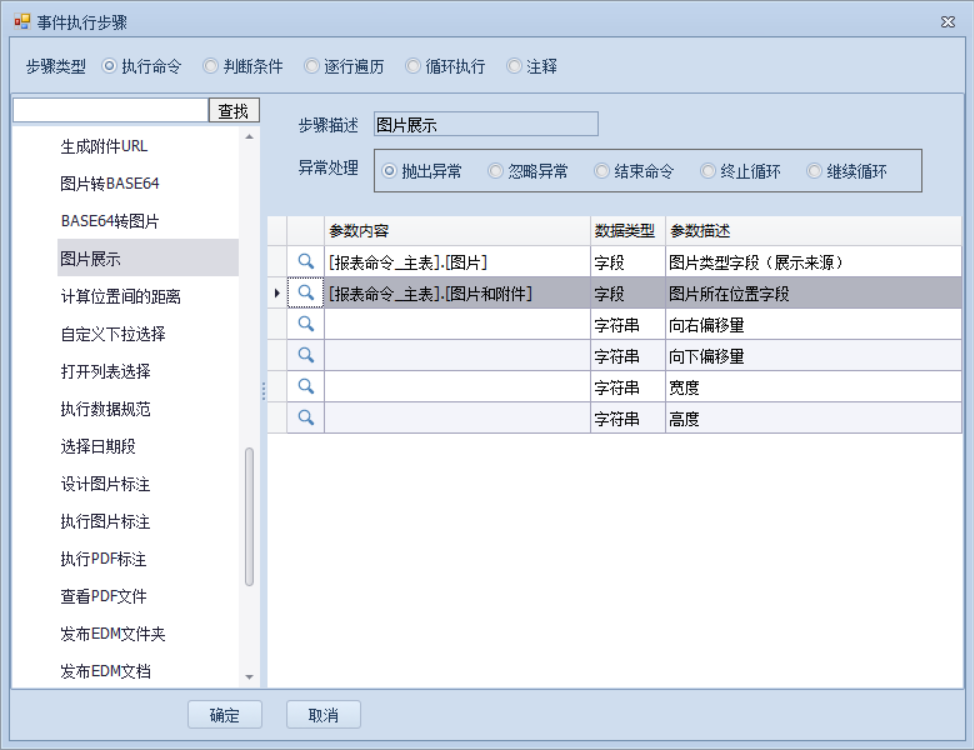Viewport: 974px width, 750px height.
Task: Choose 执行PDF标注 from the command list
Action: tap(103, 559)
